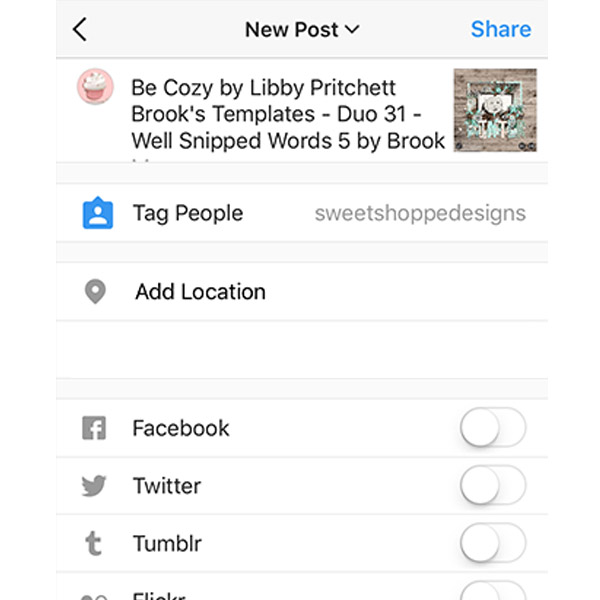600x600 pixels.
Task: Click the location pin icon
Action: [95, 292]
